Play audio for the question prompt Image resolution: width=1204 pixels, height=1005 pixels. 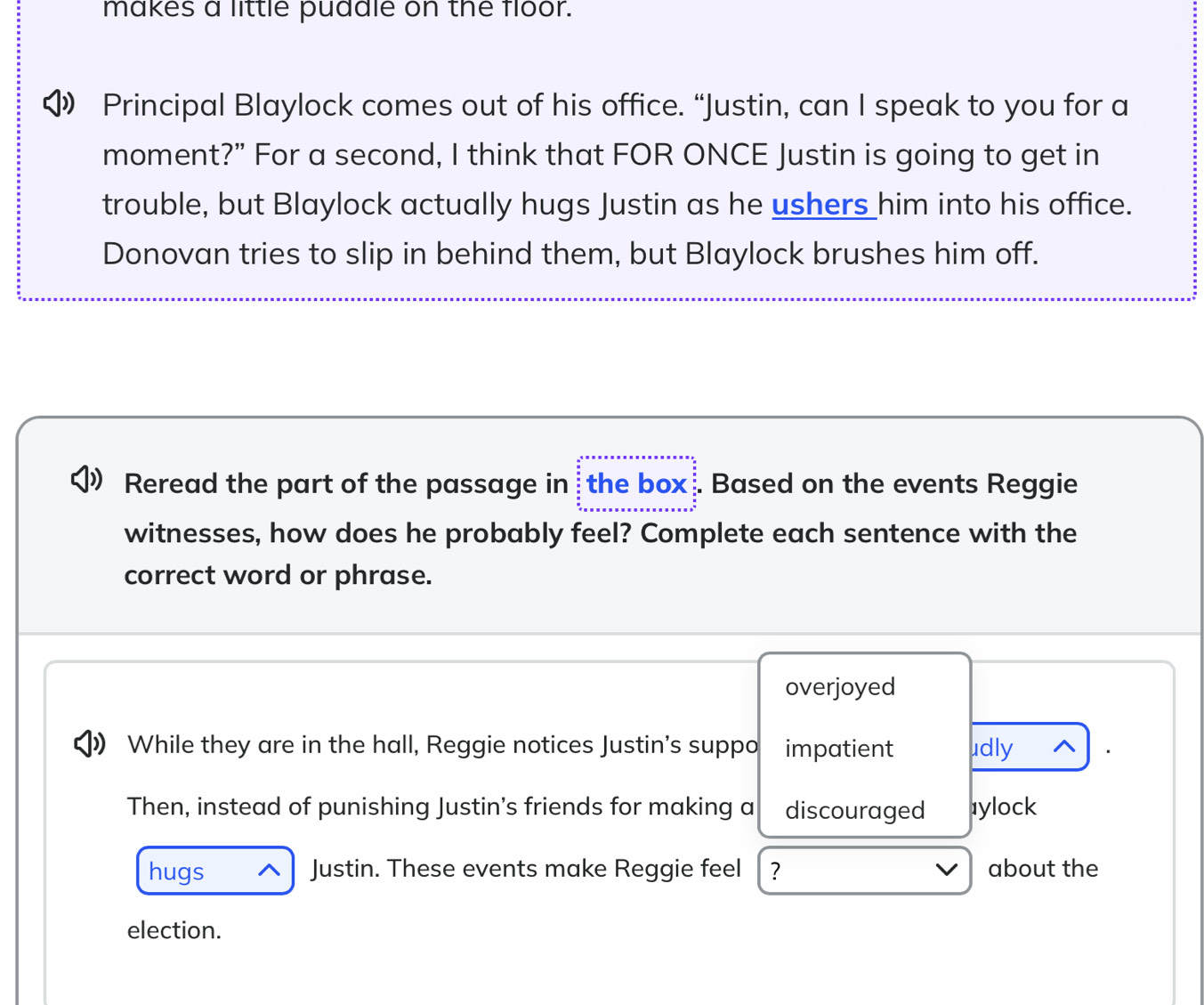[87, 480]
